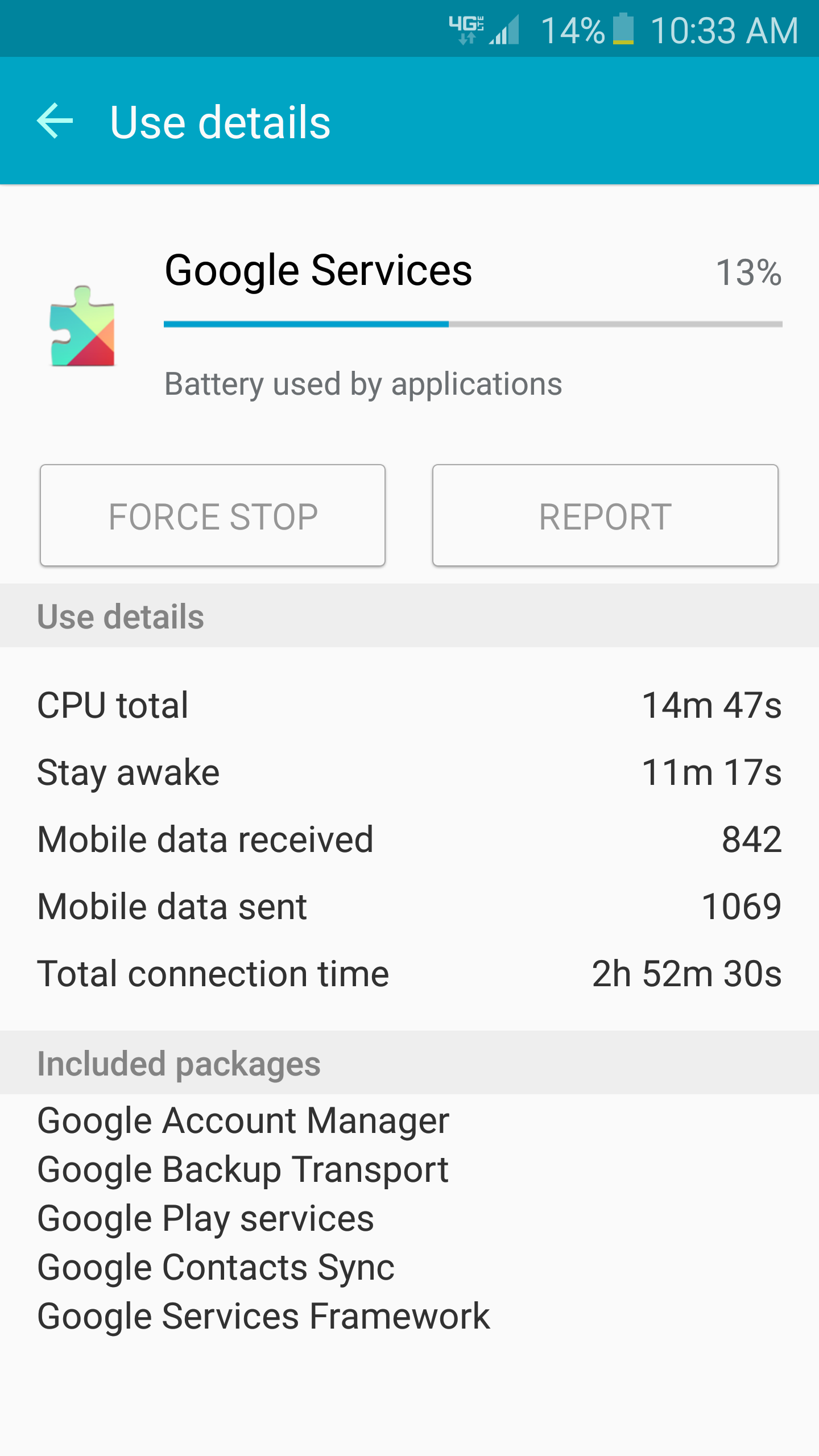Tap the battery icon in status bar
The width and height of the screenshot is (819, 1456).
click(623, 30)
